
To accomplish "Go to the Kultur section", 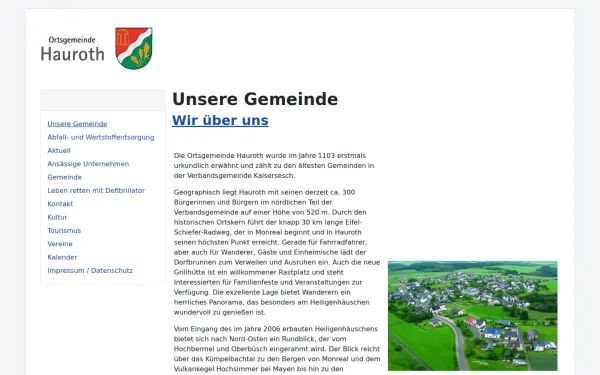I will point(57,217).
